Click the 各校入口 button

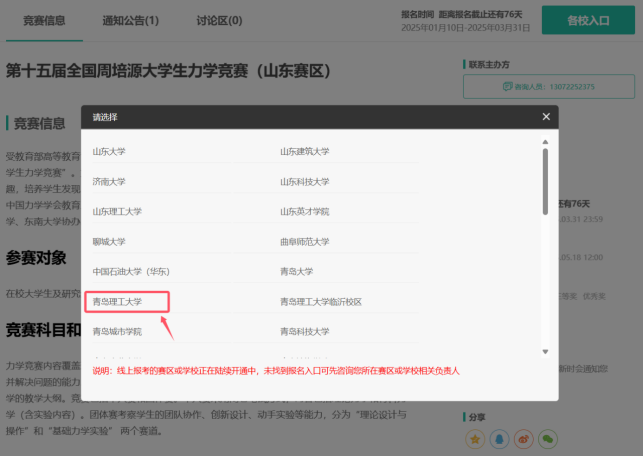tap(588, 20)
